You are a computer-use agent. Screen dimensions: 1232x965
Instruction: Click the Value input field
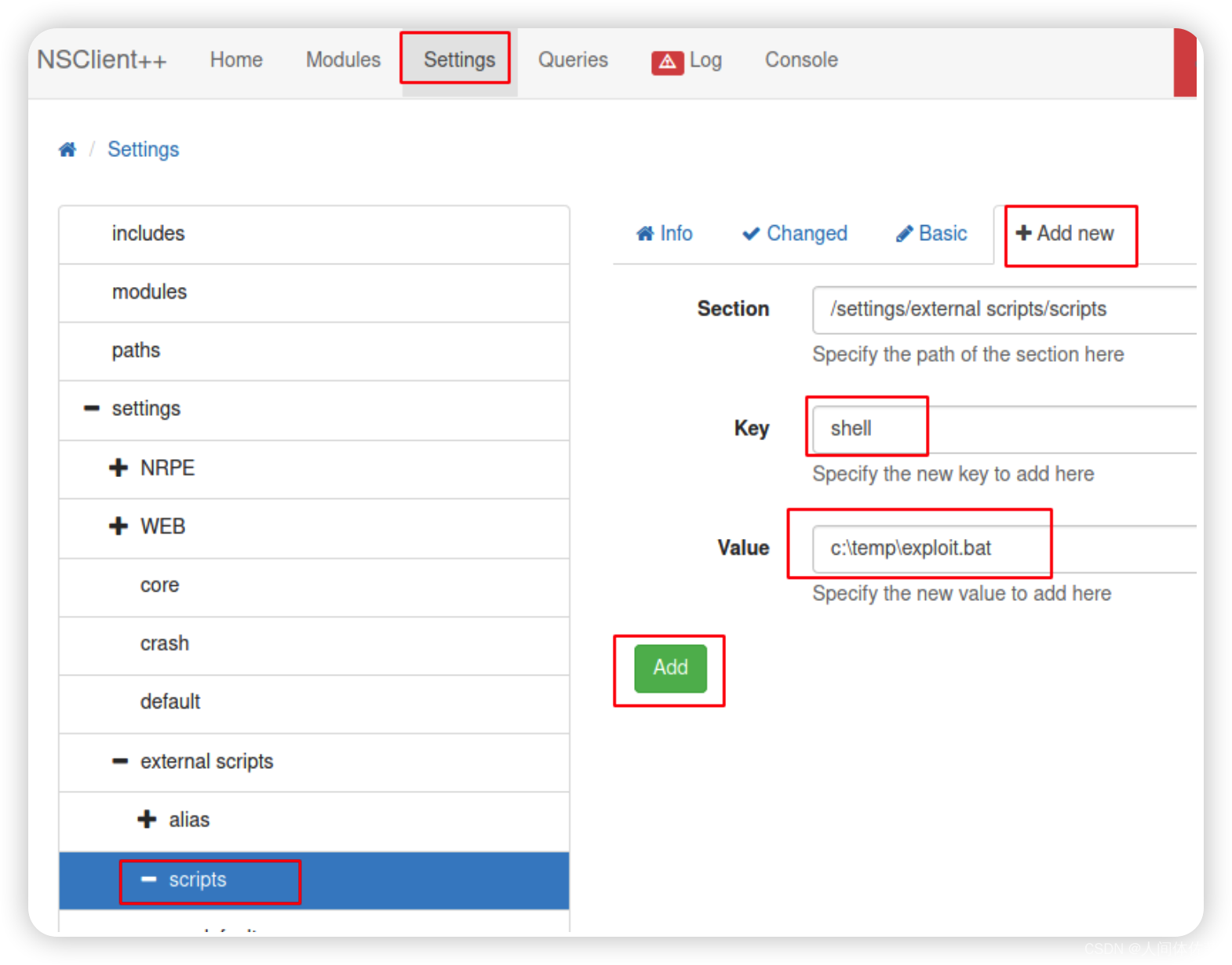click(1004, 548)
